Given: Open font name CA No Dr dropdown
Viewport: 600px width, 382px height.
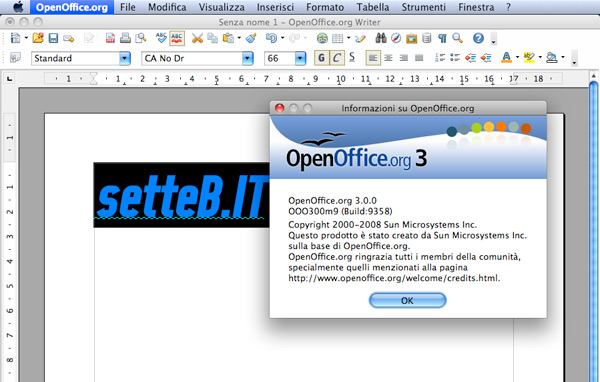Looking at the screenshot, I should pos(248,59).
